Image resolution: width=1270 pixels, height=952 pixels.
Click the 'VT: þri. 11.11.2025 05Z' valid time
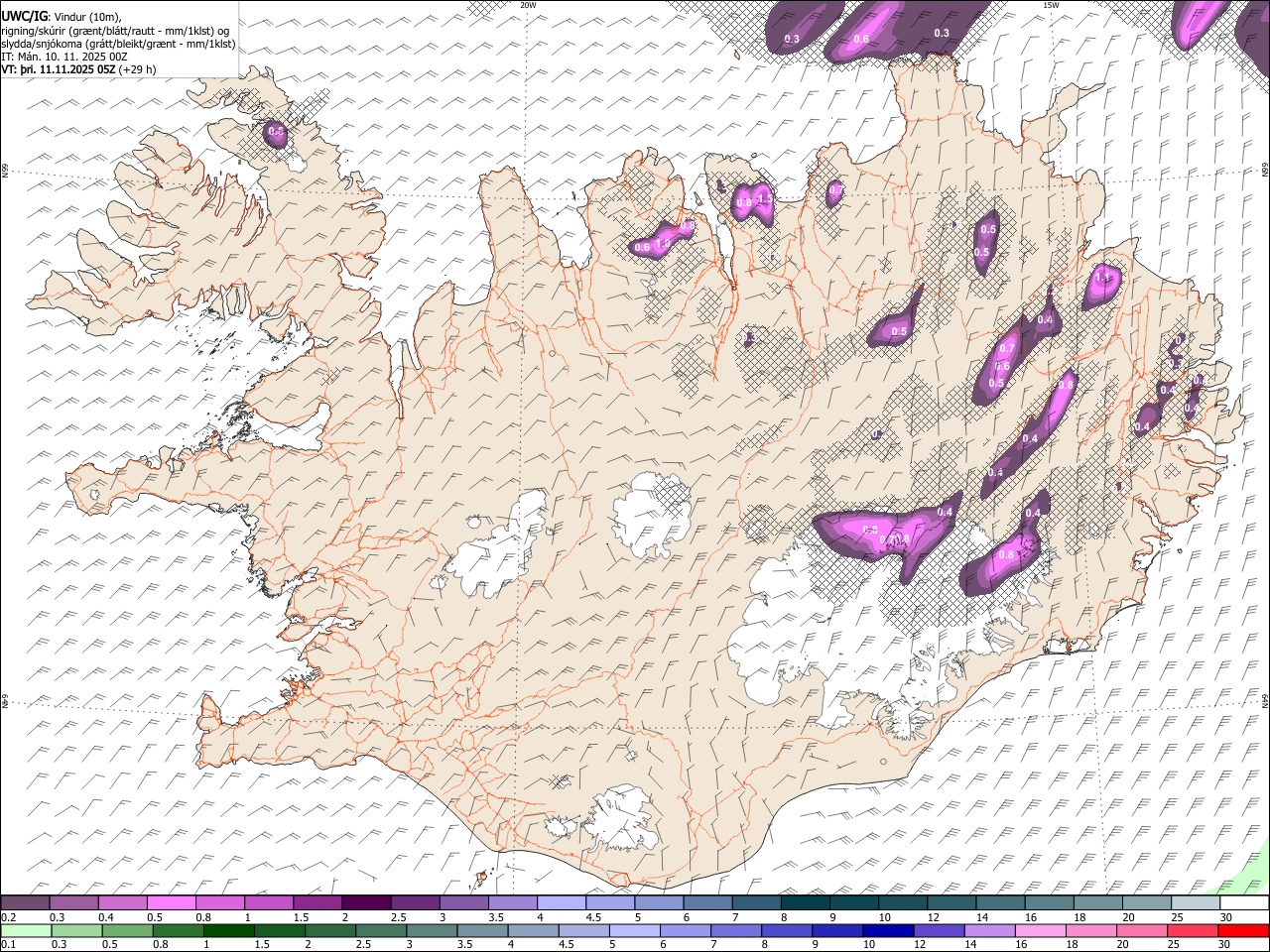click(x=59, y=69)
